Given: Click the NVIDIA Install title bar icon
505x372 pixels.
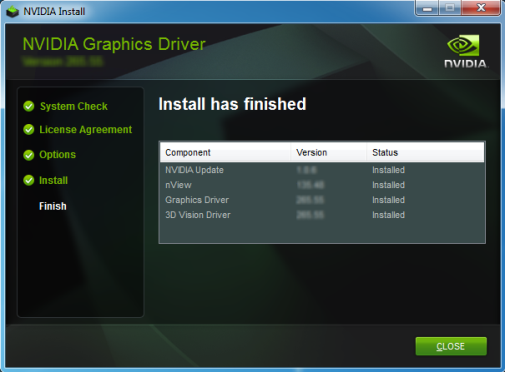Looking at the screenshot, I should pos(12,11).
